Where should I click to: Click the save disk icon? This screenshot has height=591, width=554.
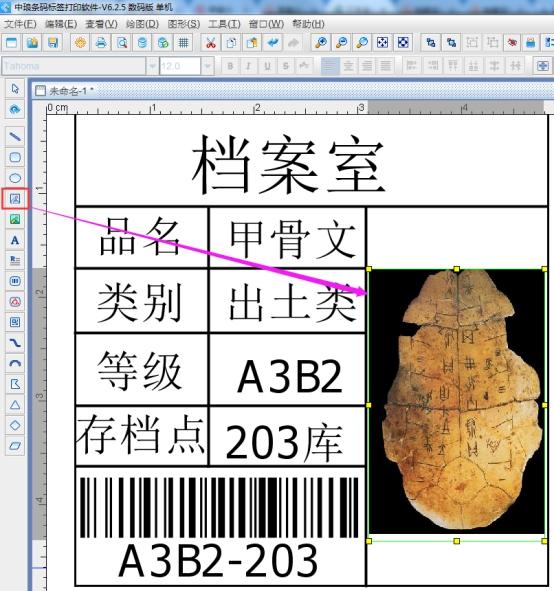coord(53,43)
